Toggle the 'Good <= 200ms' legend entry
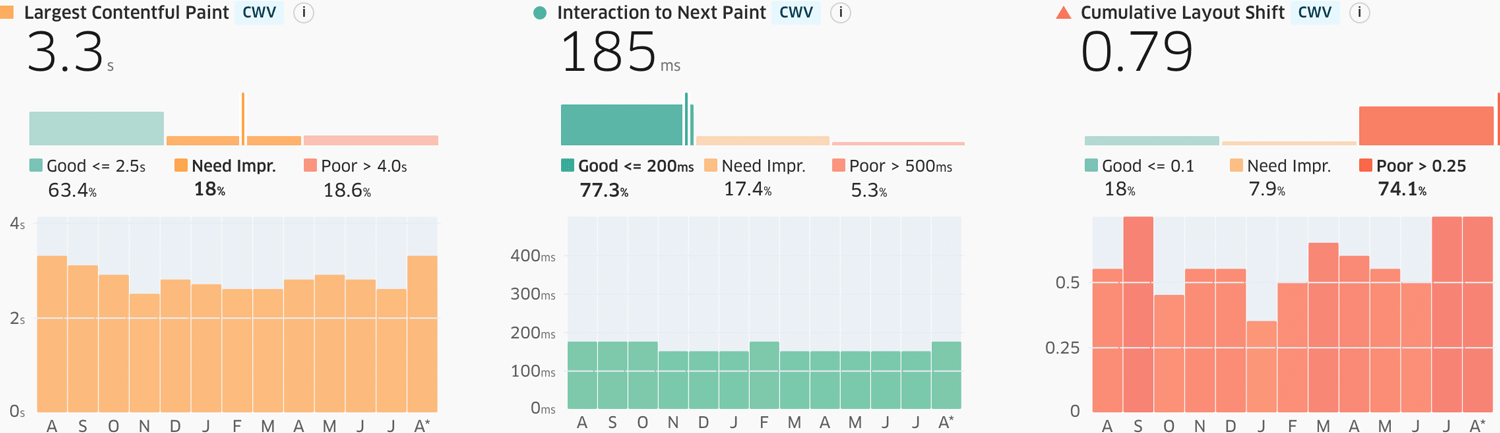 click(634, 166)
